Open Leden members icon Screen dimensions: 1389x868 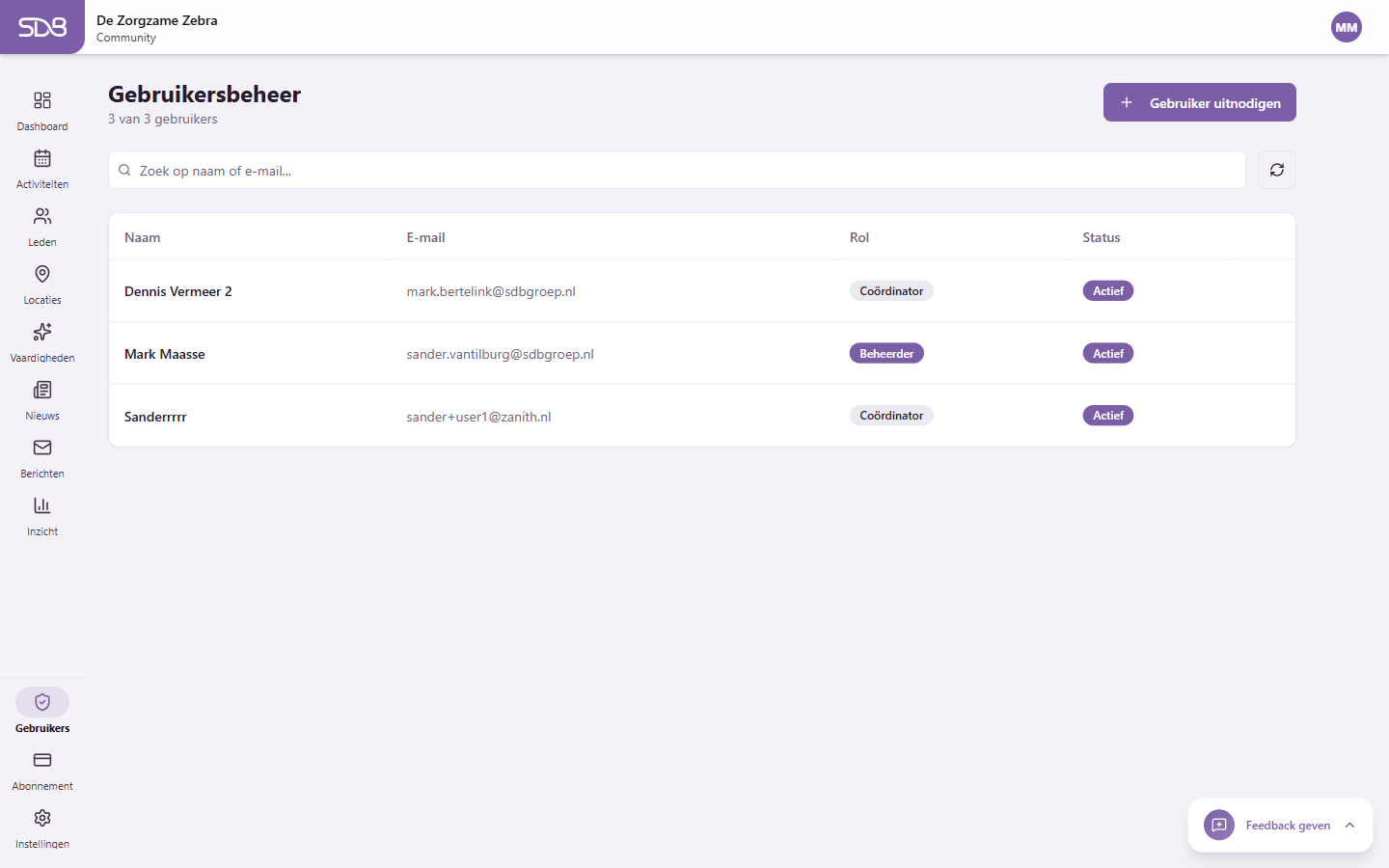[x=42, y=217]
